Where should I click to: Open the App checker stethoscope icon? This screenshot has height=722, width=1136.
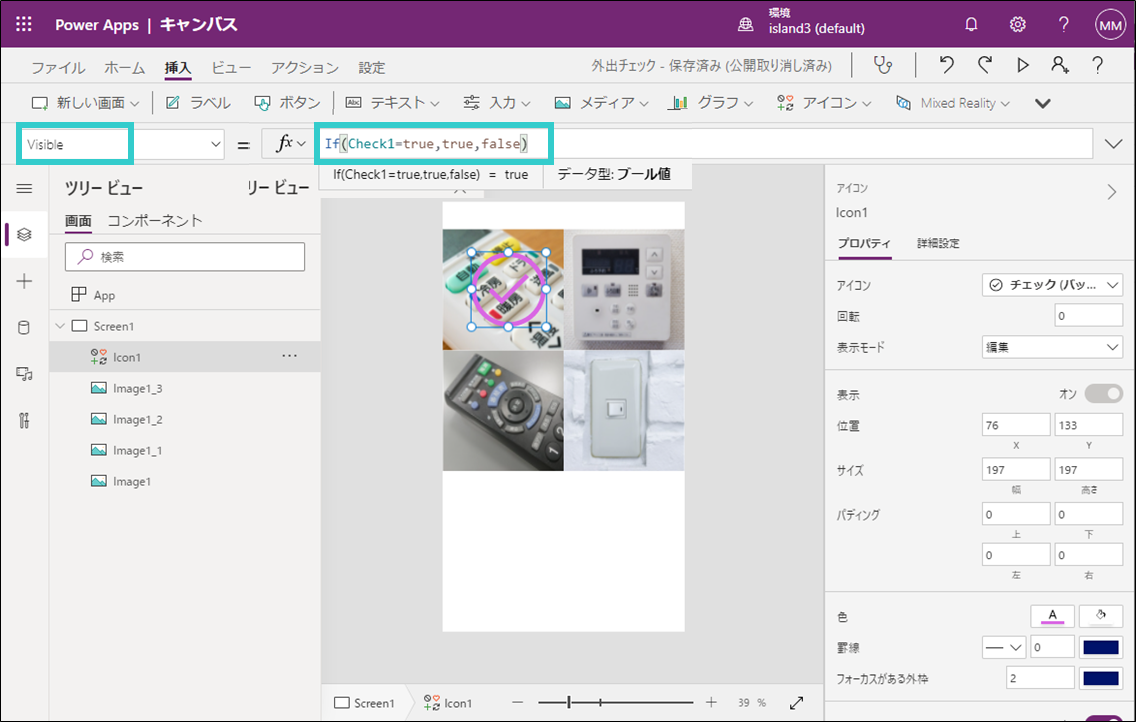coord(883,65)
